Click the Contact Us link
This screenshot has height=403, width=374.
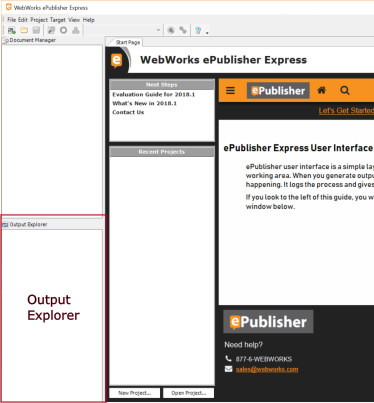click(x=128, y=112)
